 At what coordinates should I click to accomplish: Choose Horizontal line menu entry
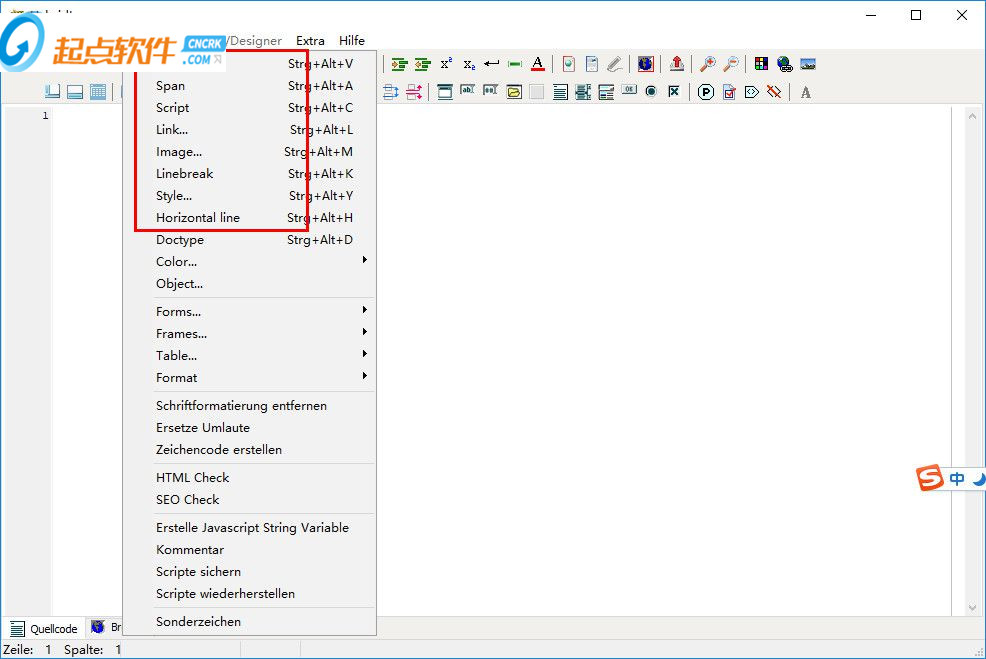250,218
